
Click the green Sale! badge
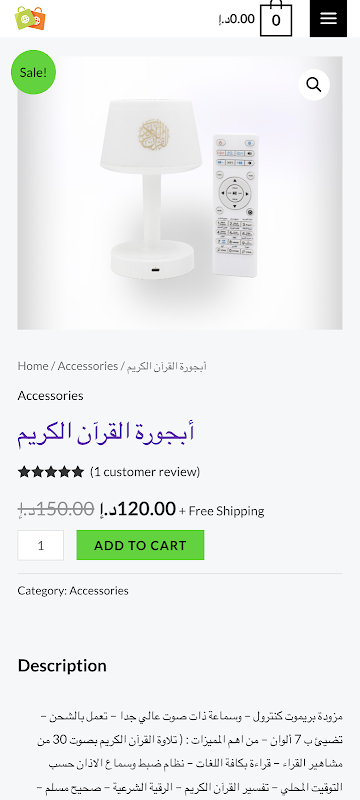(x=33, y=72)
